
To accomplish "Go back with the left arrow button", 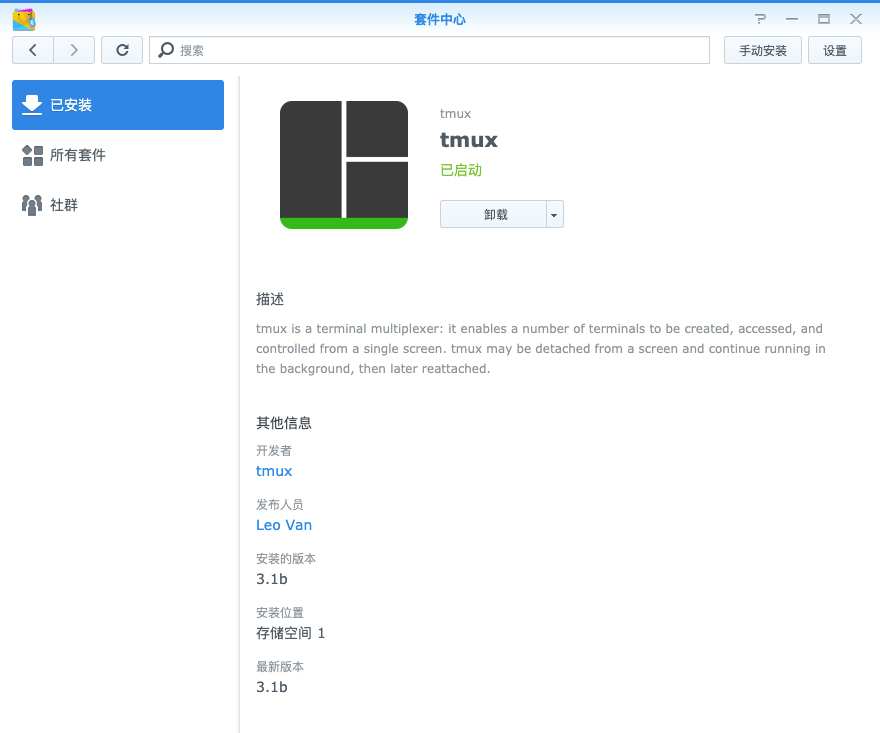I will click(x=33, y=50).
